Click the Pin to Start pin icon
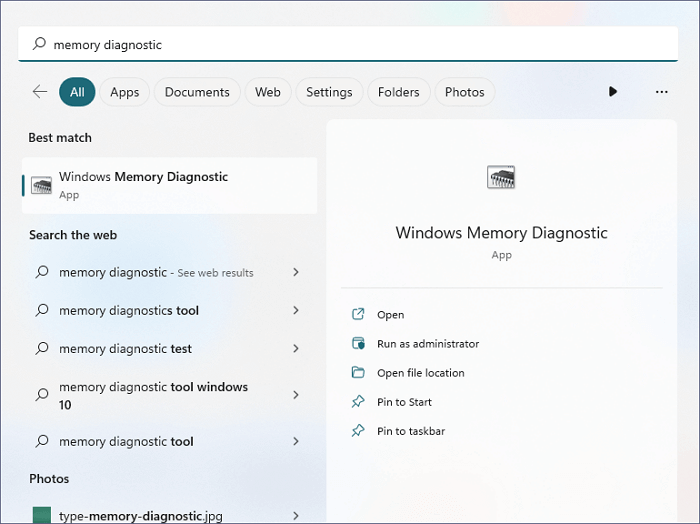700x524 pixels. click(358, 402)
